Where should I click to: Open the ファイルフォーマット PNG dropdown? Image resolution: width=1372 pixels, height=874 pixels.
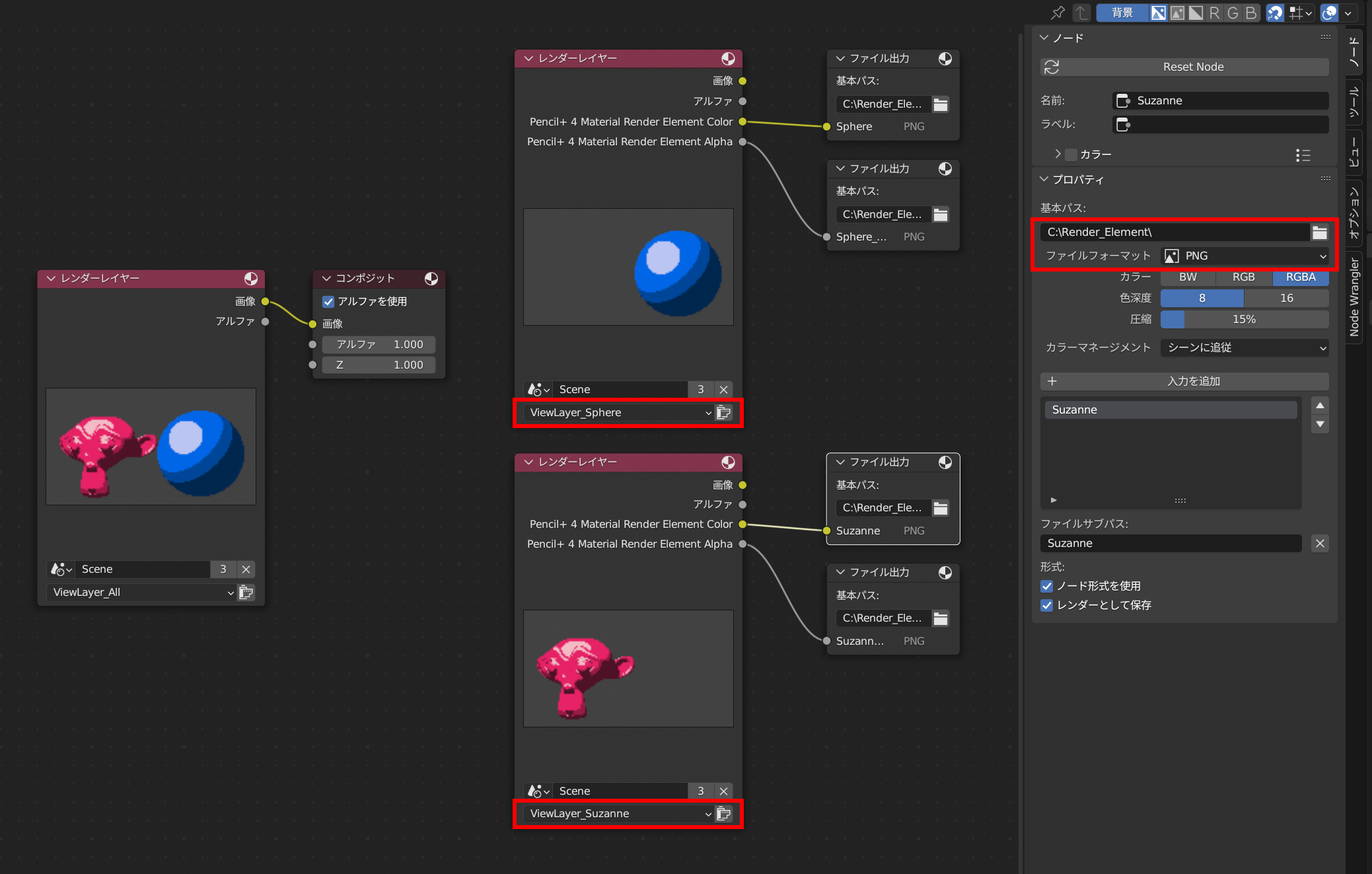pos(1245,256)
